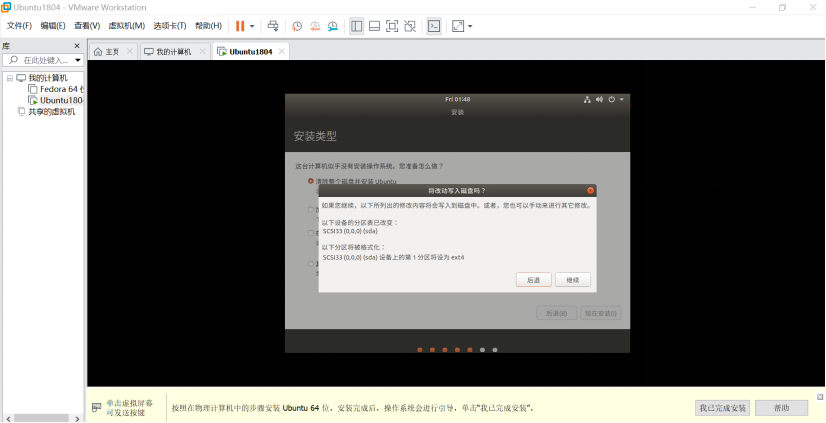Screen dimensions: 826x423
Task: Pause the running virtual machine
Action: tap(240, 26)
